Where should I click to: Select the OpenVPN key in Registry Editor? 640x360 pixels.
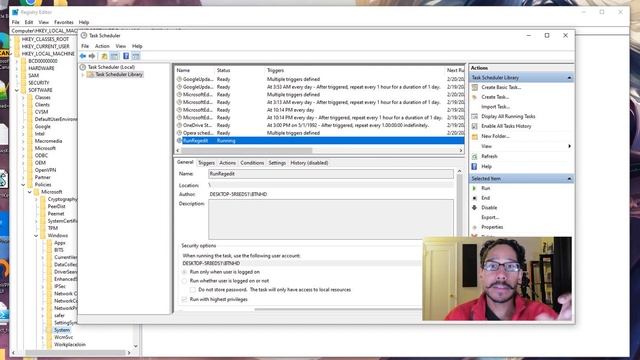[45, 170]
